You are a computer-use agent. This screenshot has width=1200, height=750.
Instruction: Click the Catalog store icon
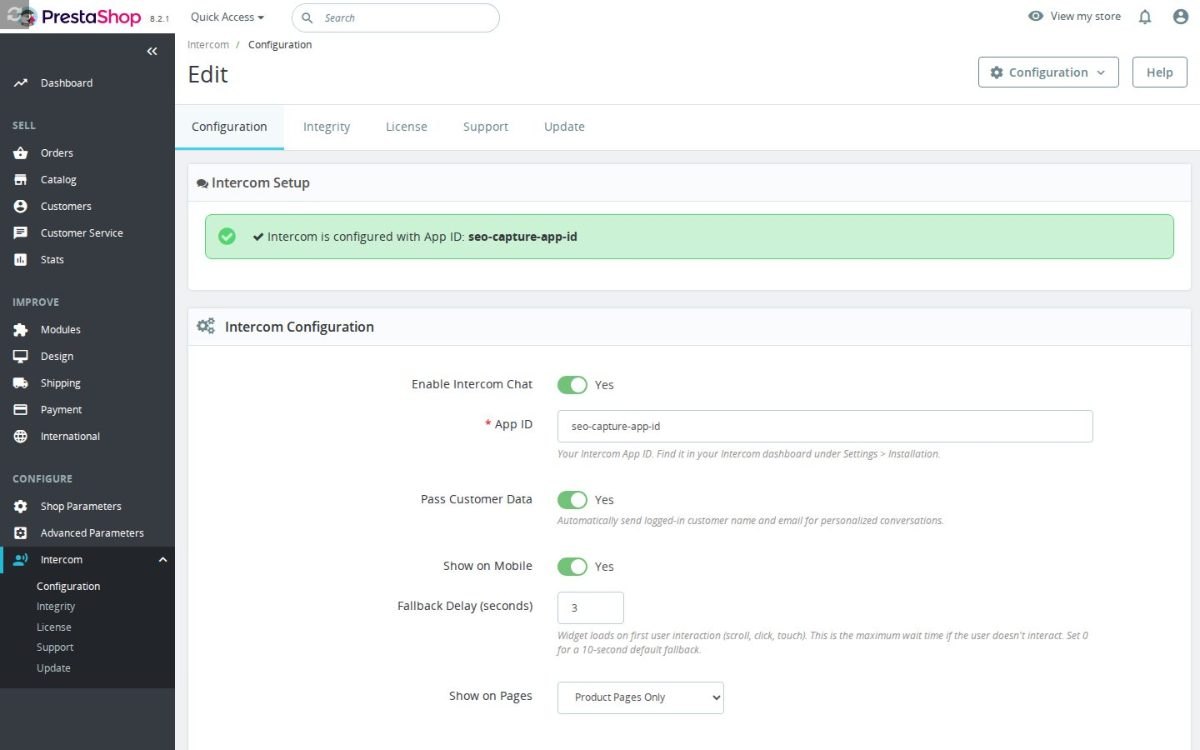[20, 180]
